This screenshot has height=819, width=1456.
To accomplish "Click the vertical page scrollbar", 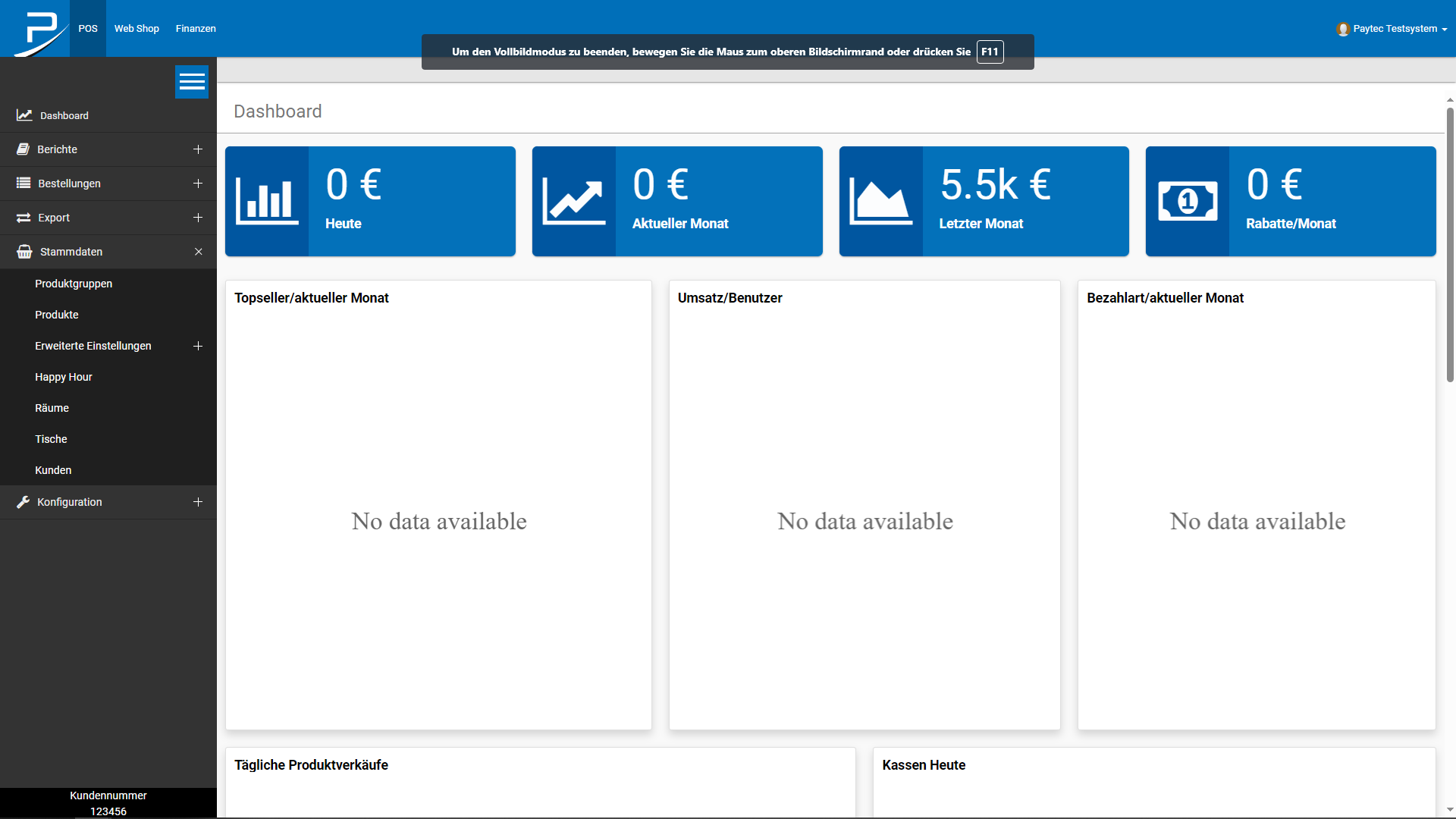I will pyautogui.click(x=1449, y=243).
